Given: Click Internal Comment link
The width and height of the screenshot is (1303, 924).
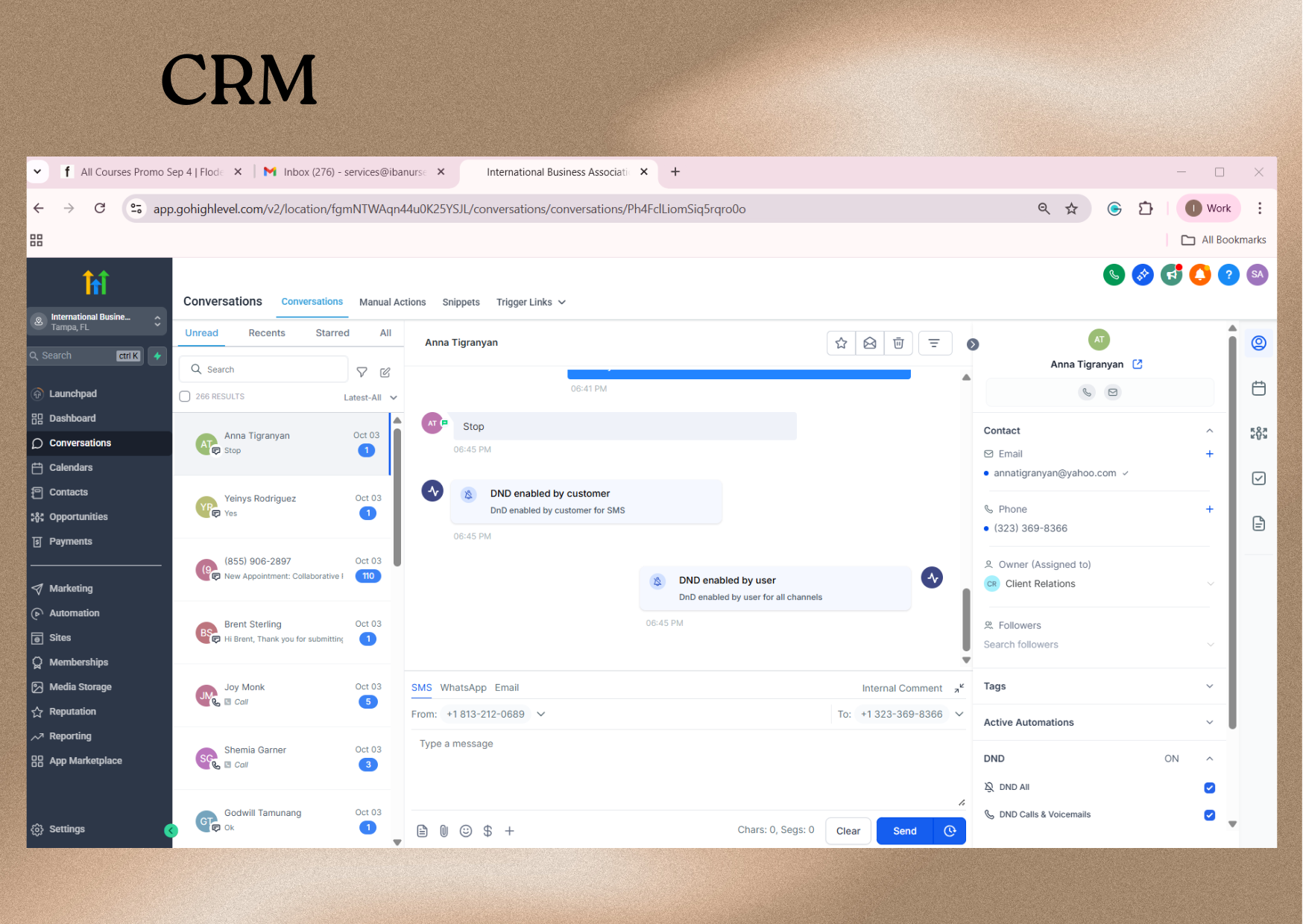Looking at the screenshot, I should pyautogui.click(x=902, y=689).
